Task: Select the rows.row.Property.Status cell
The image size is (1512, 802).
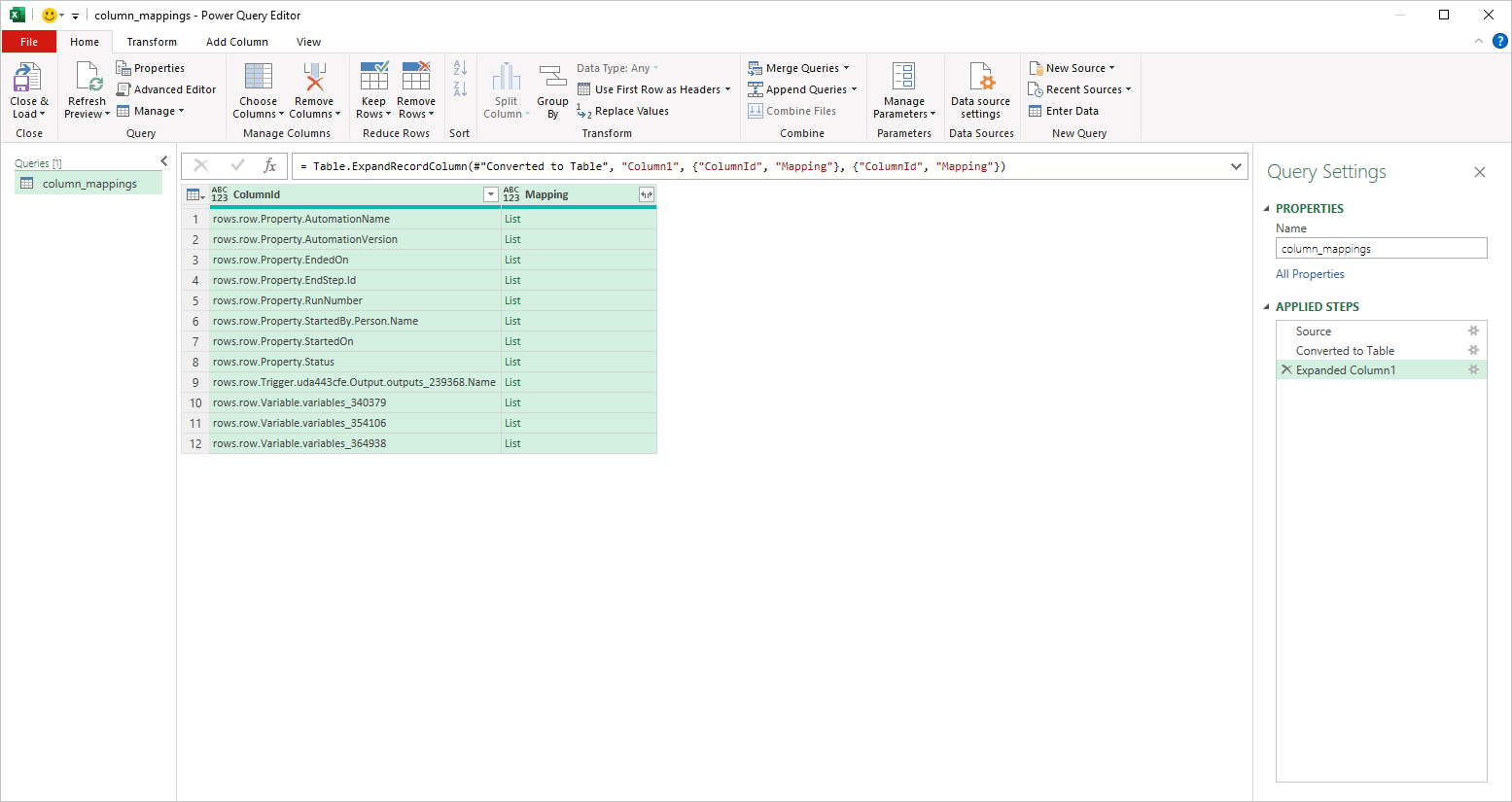Action: [x=355, y=362]
